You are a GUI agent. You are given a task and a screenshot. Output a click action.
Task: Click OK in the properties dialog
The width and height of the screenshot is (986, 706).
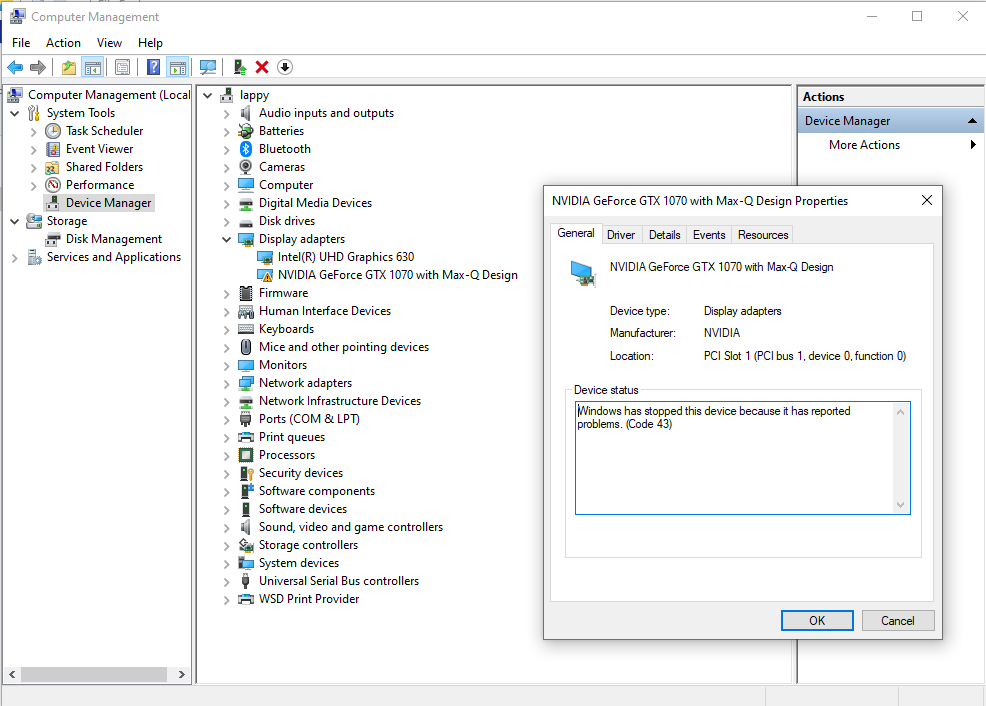coord(817,621)
